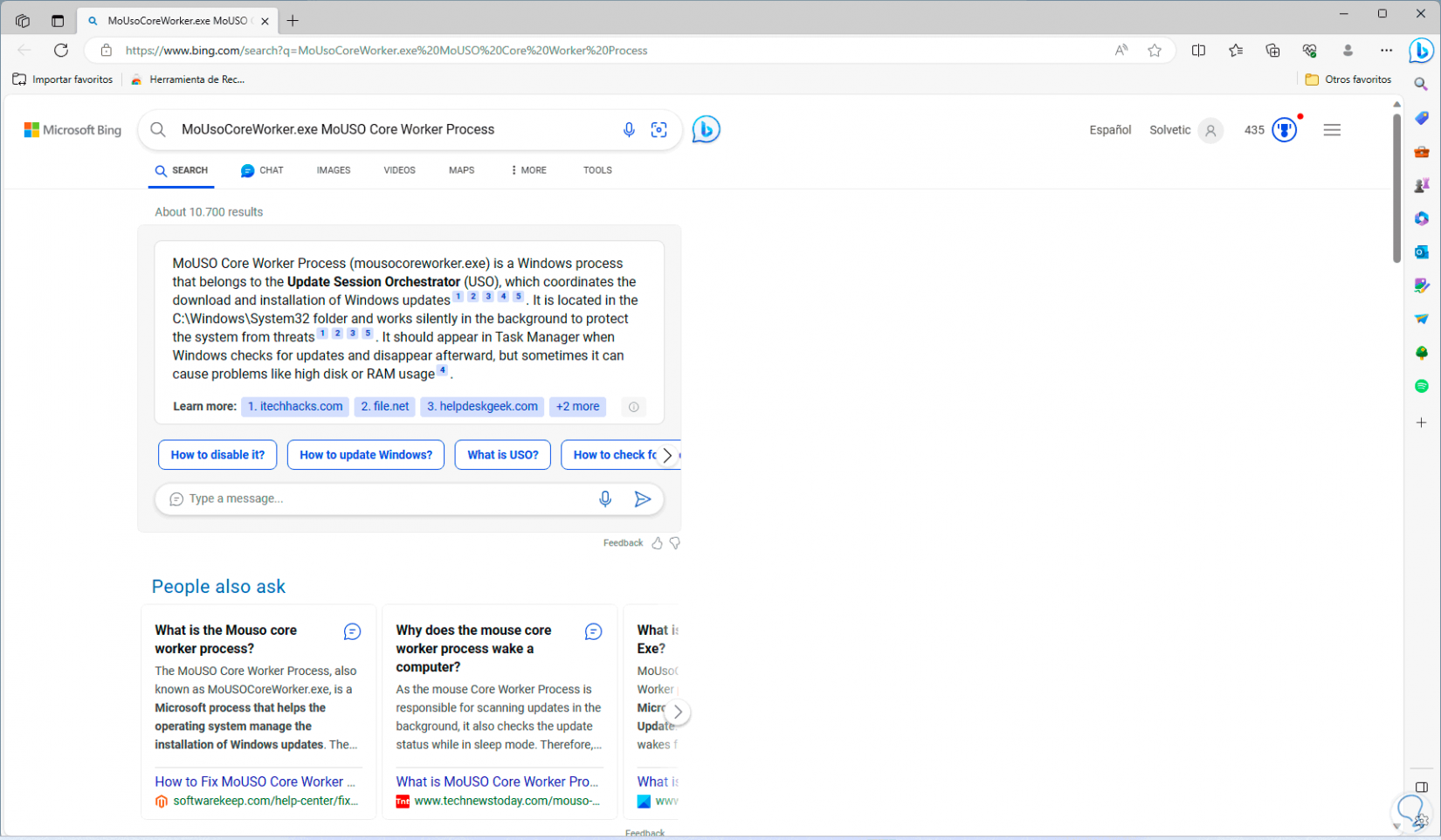Start voice search with the search box microphone
The image size is (1441, 840).
tap(629, 130)
